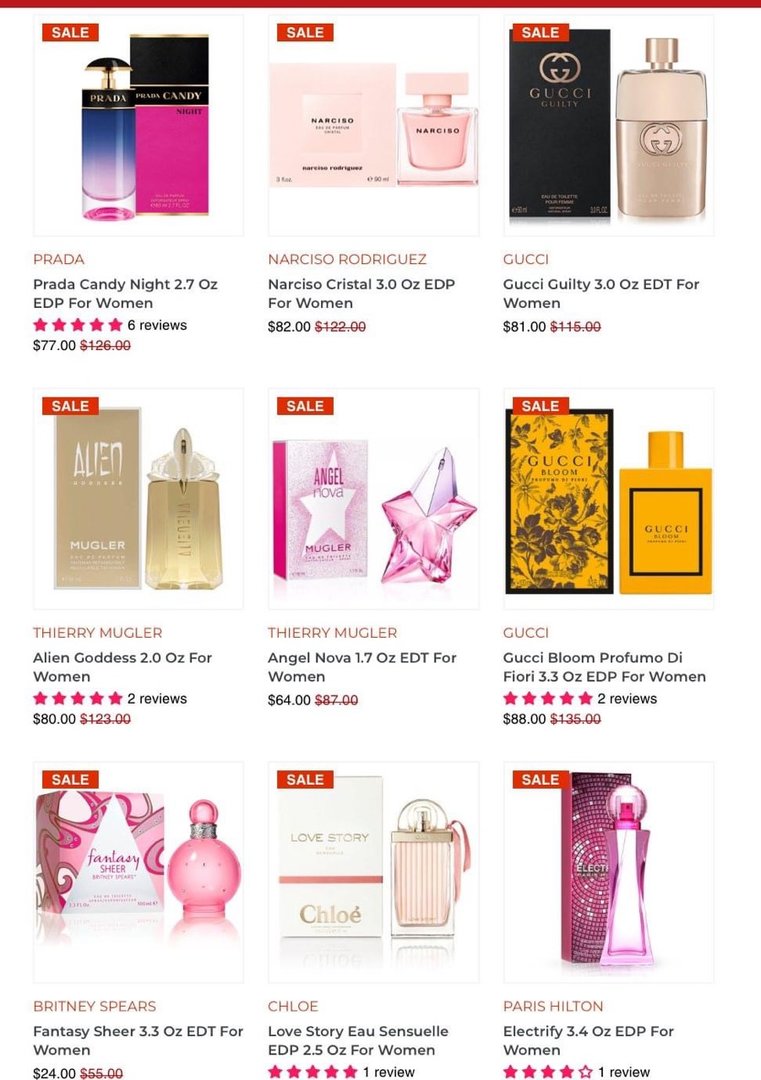View the Angel Nova star bottle image
Image resolution: width=761 pixels, height=1080 pixels.
coord(373,499)
